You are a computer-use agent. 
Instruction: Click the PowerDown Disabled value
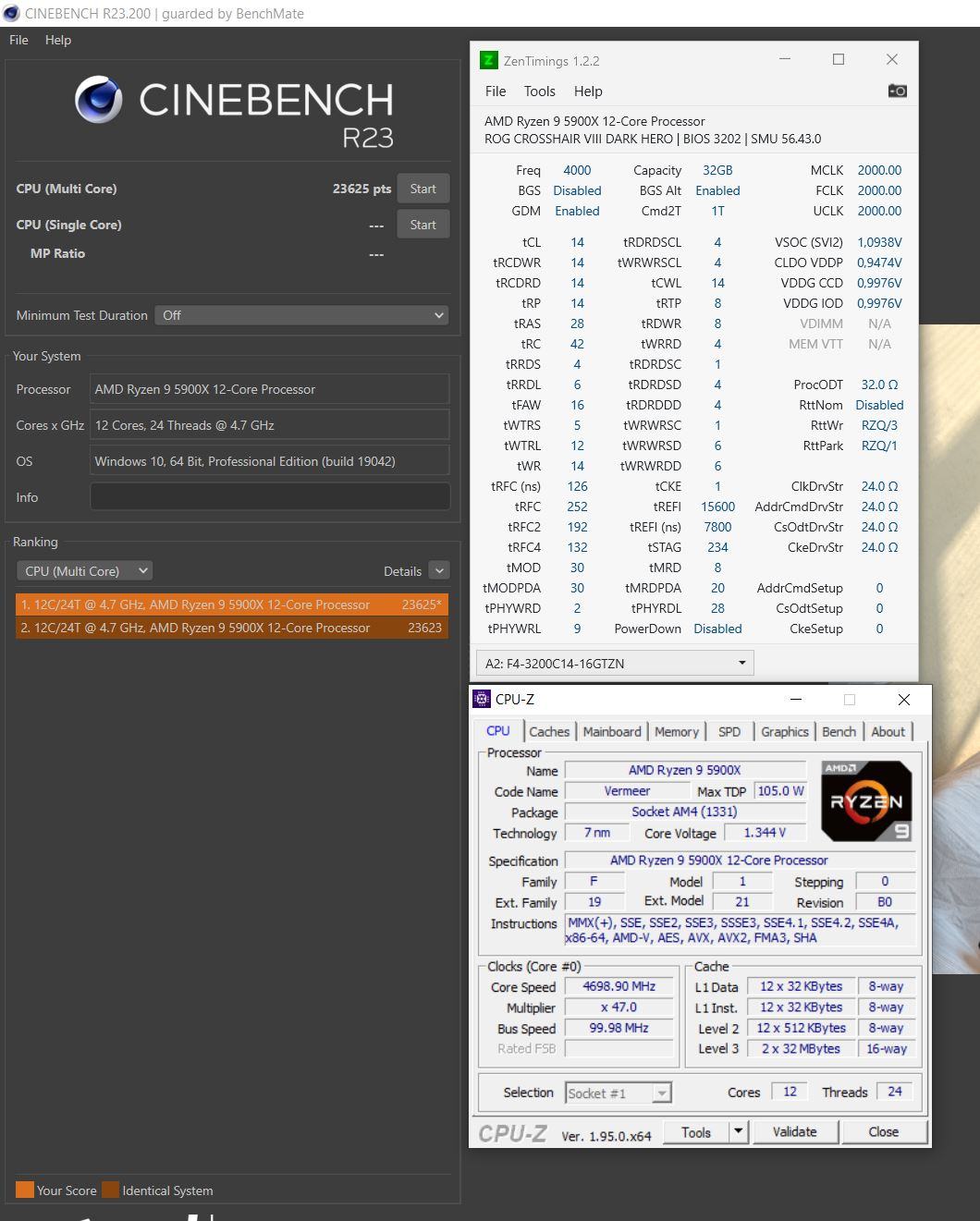717,629
